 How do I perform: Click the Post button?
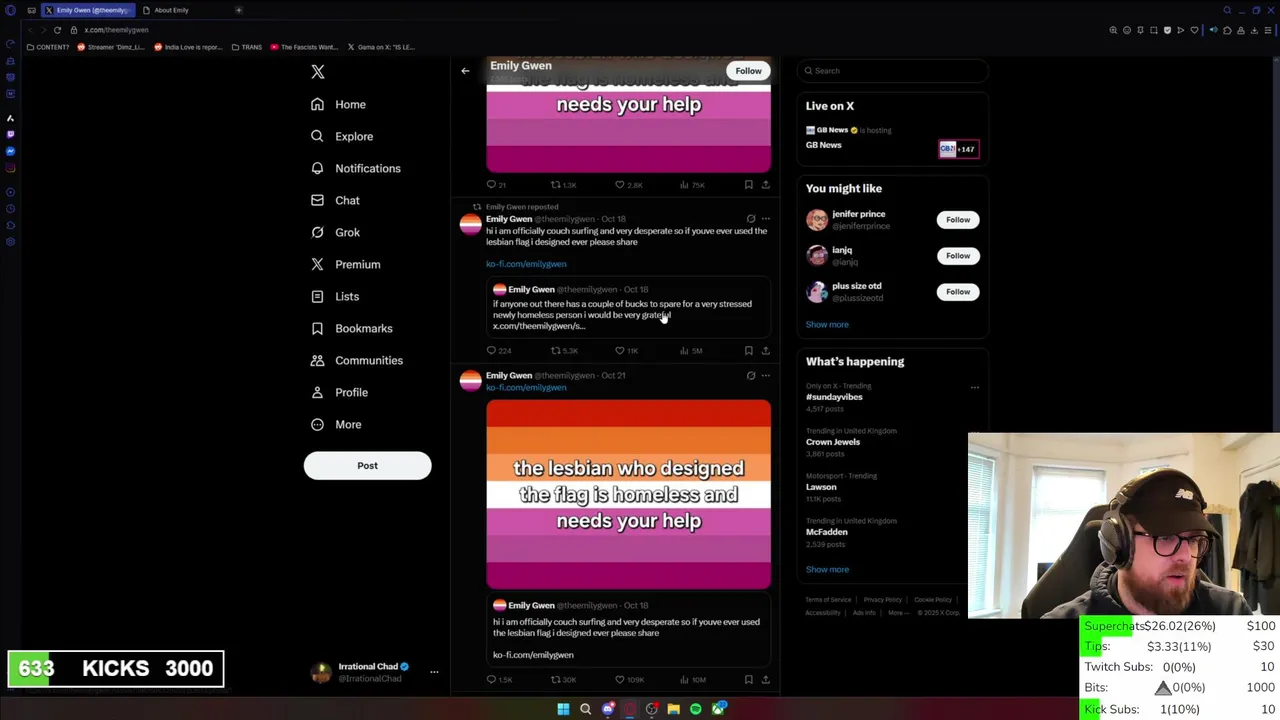coord(367,465)
